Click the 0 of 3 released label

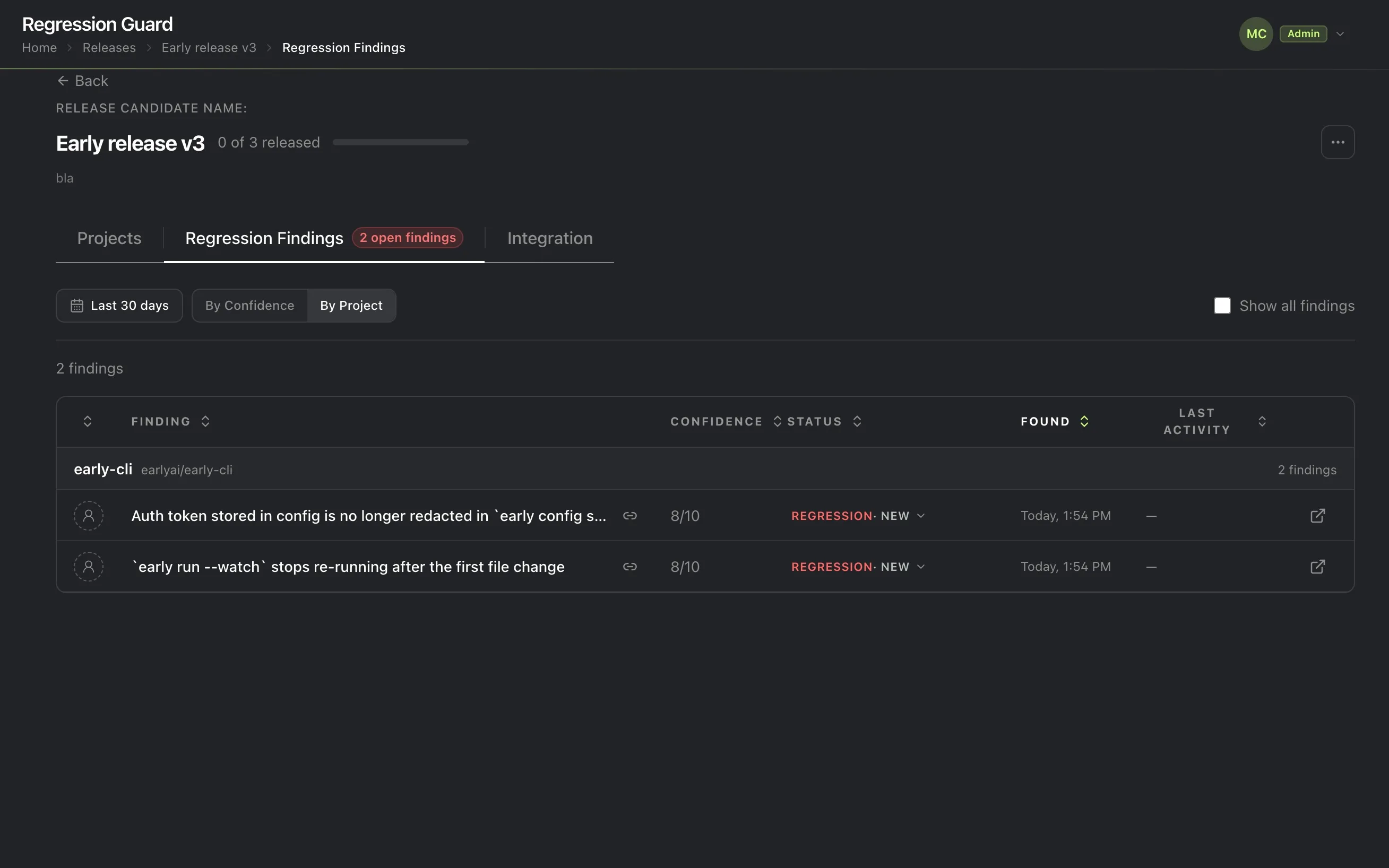point(269,142)
